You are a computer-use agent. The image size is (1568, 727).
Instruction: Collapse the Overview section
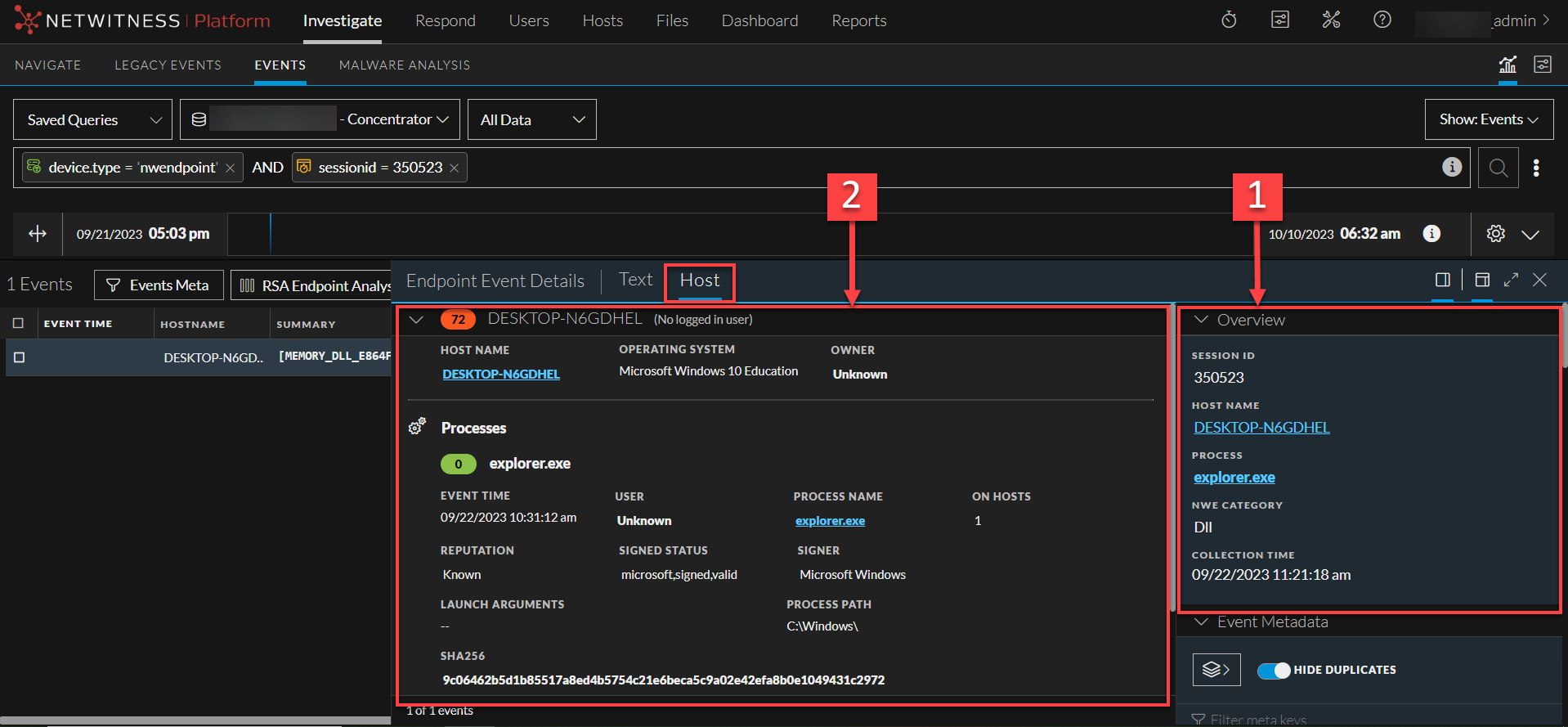(1201, 320)
